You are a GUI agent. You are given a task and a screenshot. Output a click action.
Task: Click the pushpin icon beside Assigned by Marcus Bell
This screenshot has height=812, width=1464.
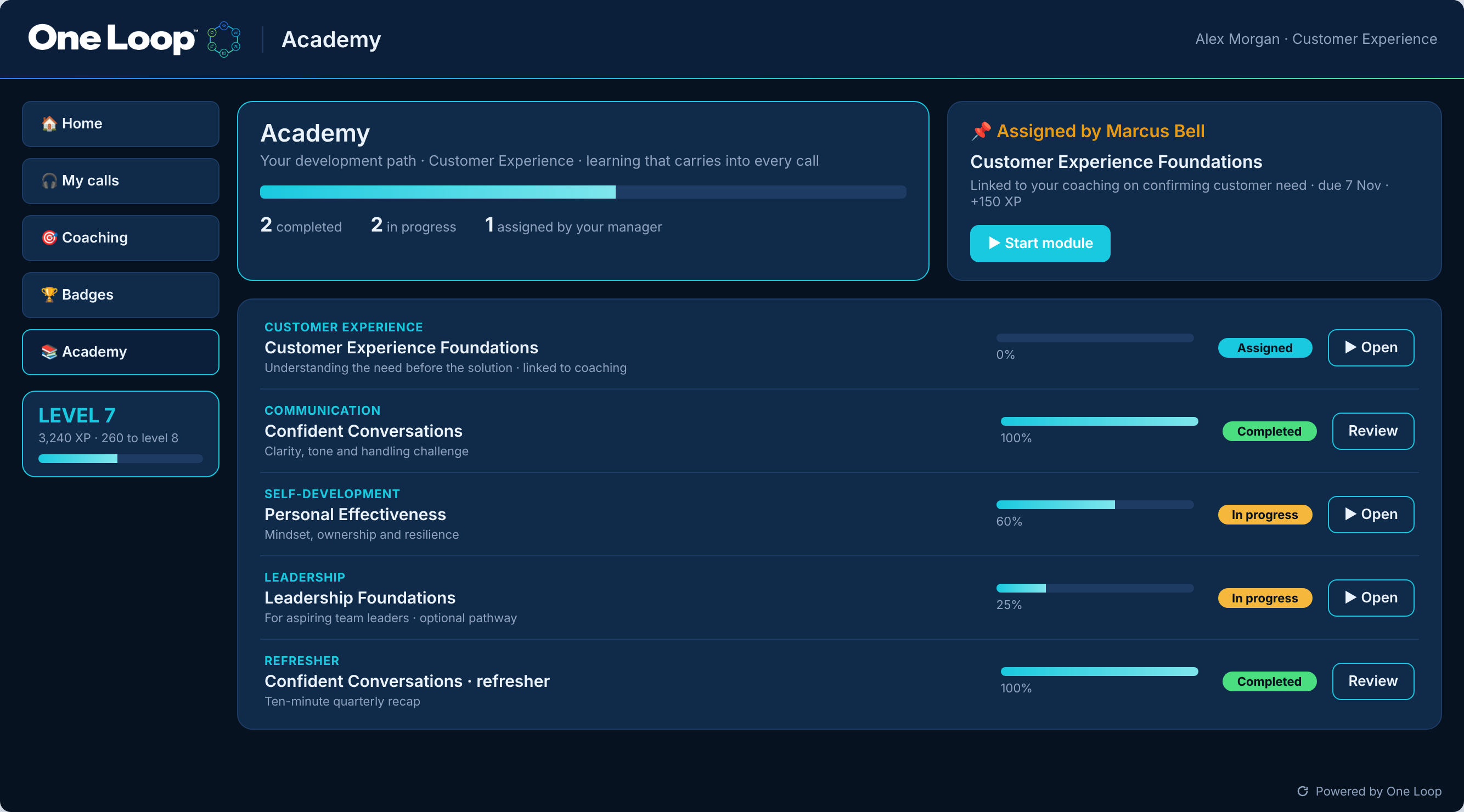981,131
